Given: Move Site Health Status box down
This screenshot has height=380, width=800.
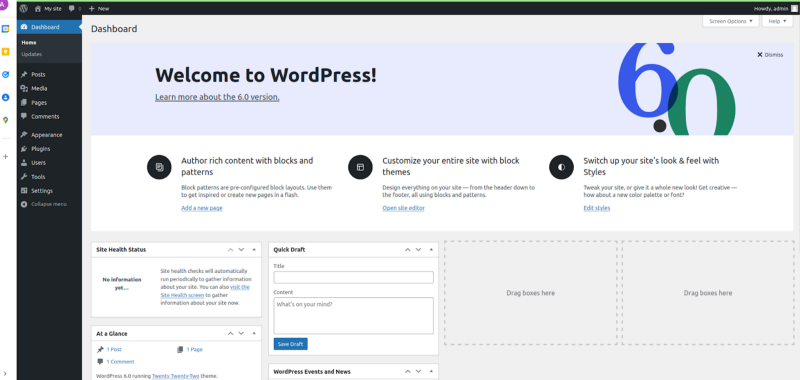Looking at the screenshot, I should coord(241,249).
